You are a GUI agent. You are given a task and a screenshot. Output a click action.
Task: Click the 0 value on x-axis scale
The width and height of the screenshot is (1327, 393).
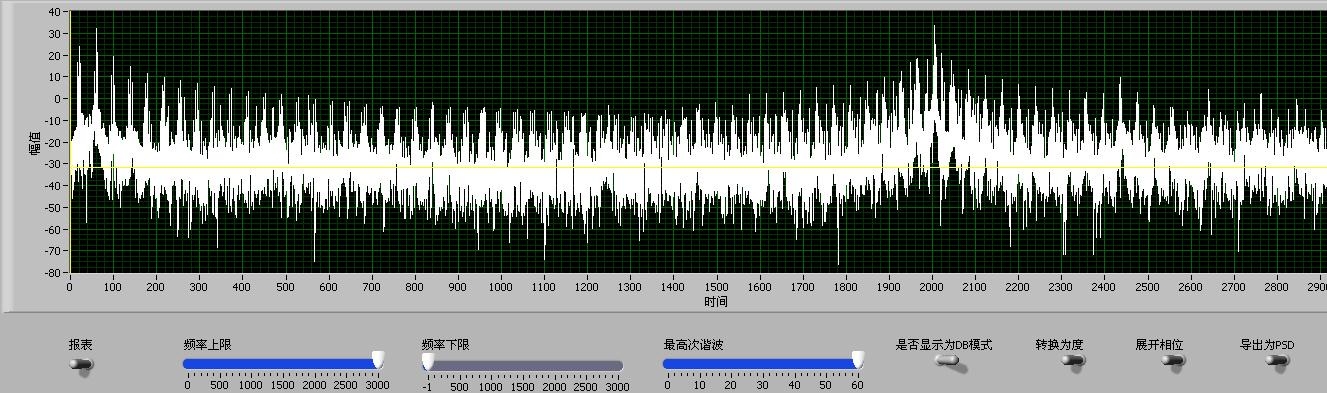(x=69, y=287)
